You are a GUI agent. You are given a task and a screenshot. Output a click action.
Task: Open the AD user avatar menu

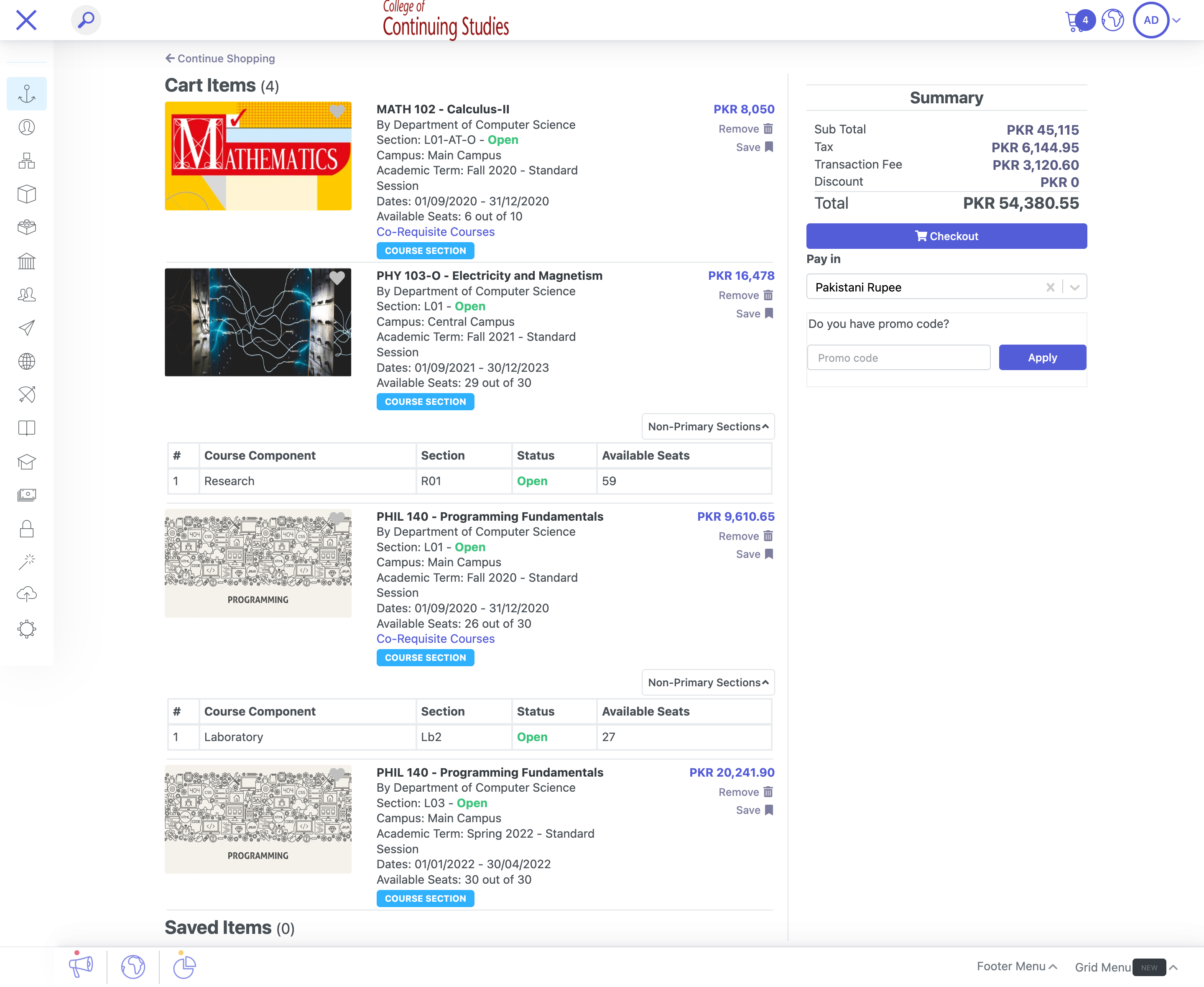pyautogui.click(x=1150, y=20)
